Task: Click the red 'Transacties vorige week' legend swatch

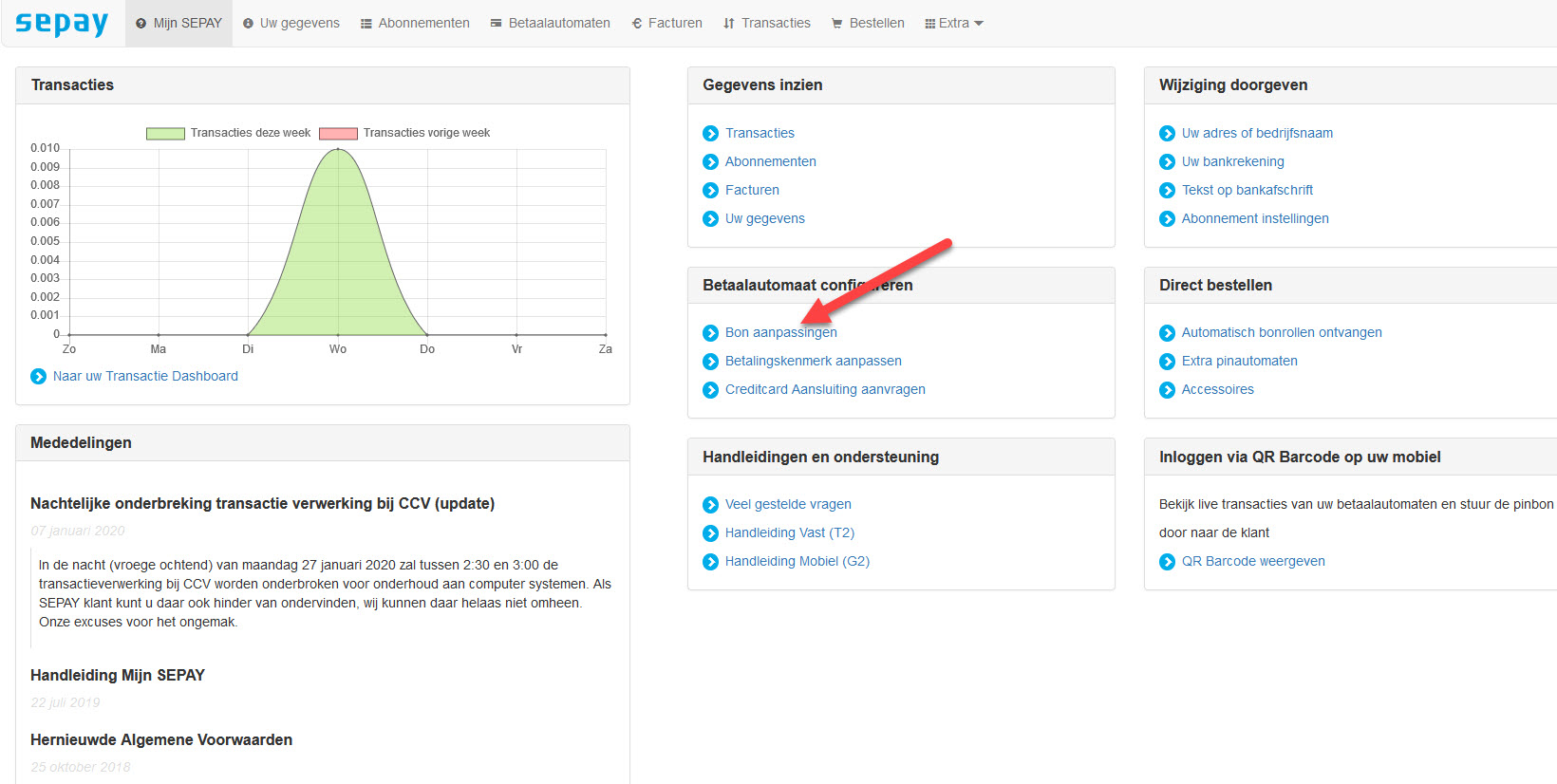Action: click(338, 133)
